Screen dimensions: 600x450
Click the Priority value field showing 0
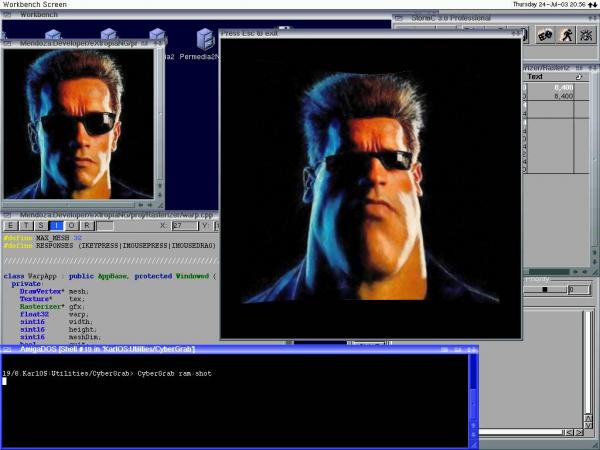[x=579, y=290]
